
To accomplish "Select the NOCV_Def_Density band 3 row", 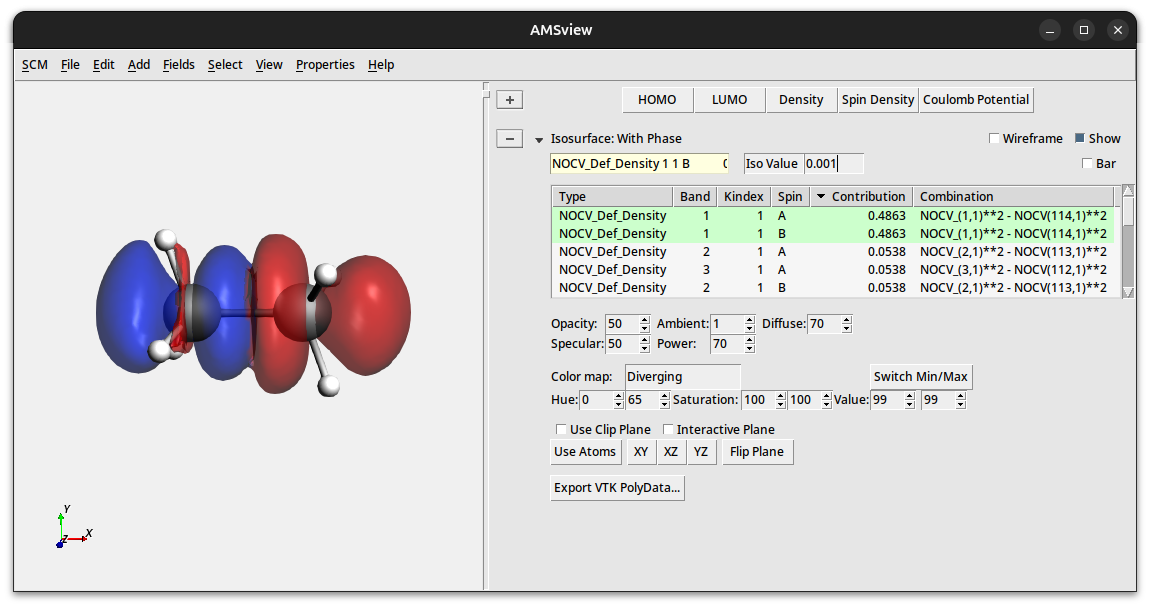I will point(612,270).
